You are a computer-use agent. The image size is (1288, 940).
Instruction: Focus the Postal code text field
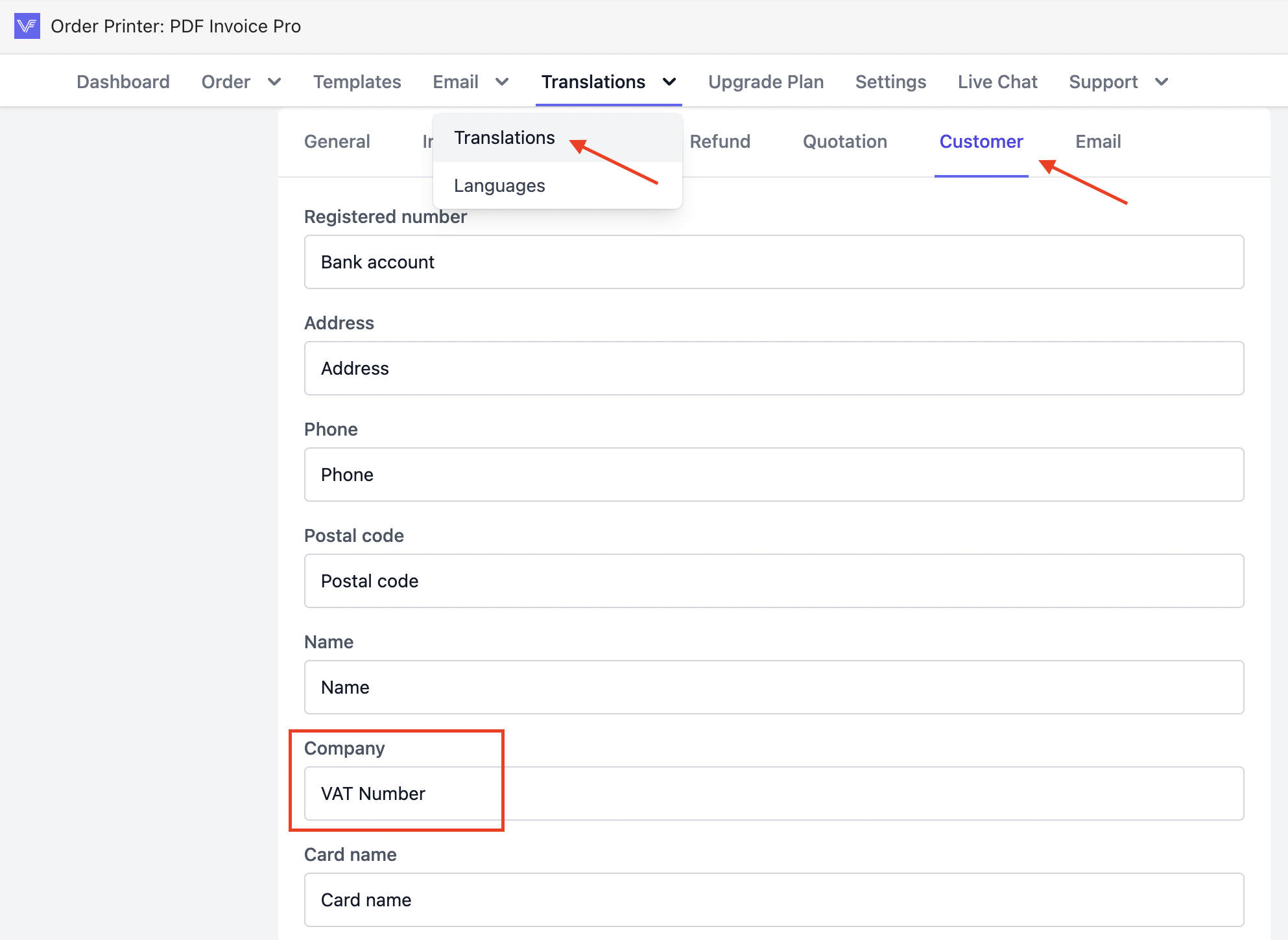[x=773, y=581]
